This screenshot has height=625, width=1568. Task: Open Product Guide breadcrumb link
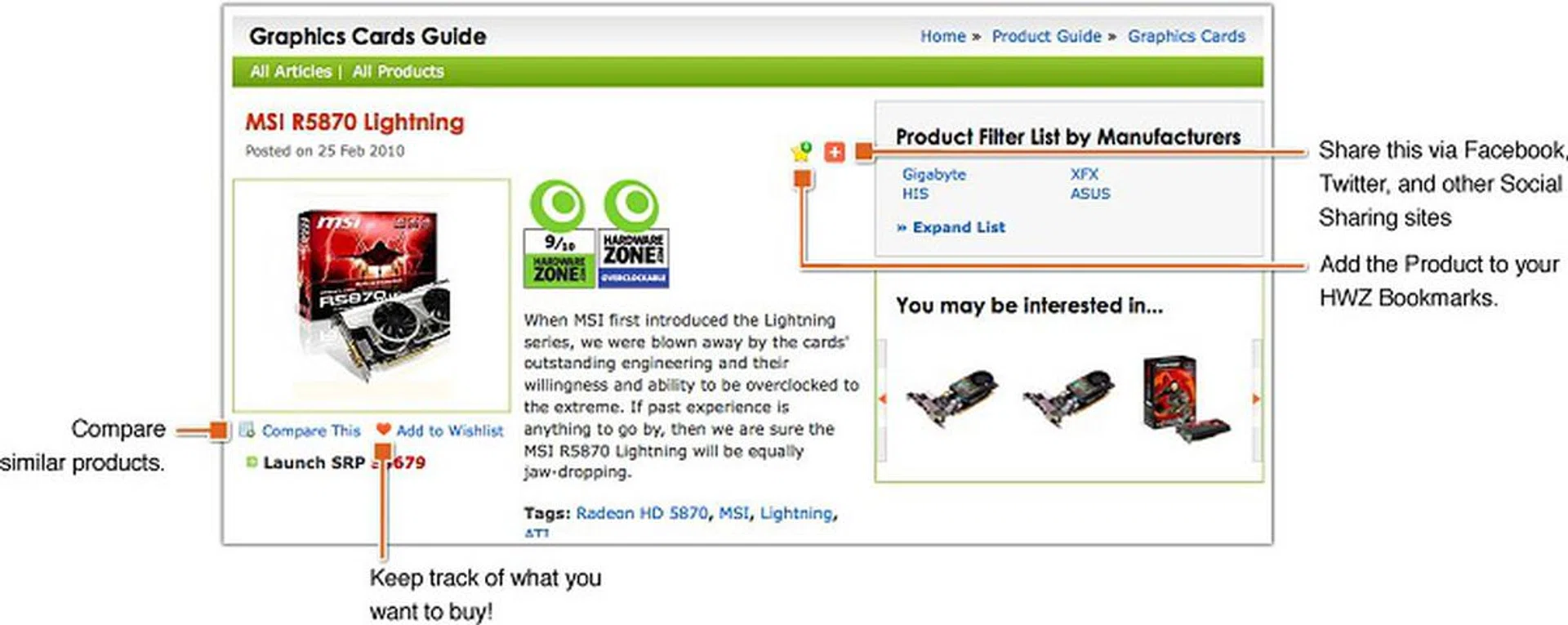1046,36
